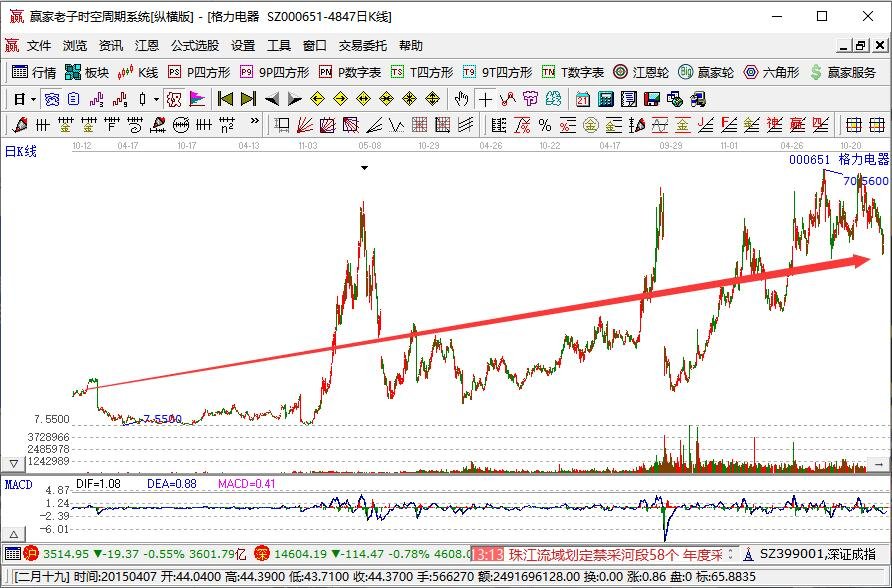Open the 帮助 menu
Image resolution: width=892 pixels, height=588 pixels.
point(411,45)
